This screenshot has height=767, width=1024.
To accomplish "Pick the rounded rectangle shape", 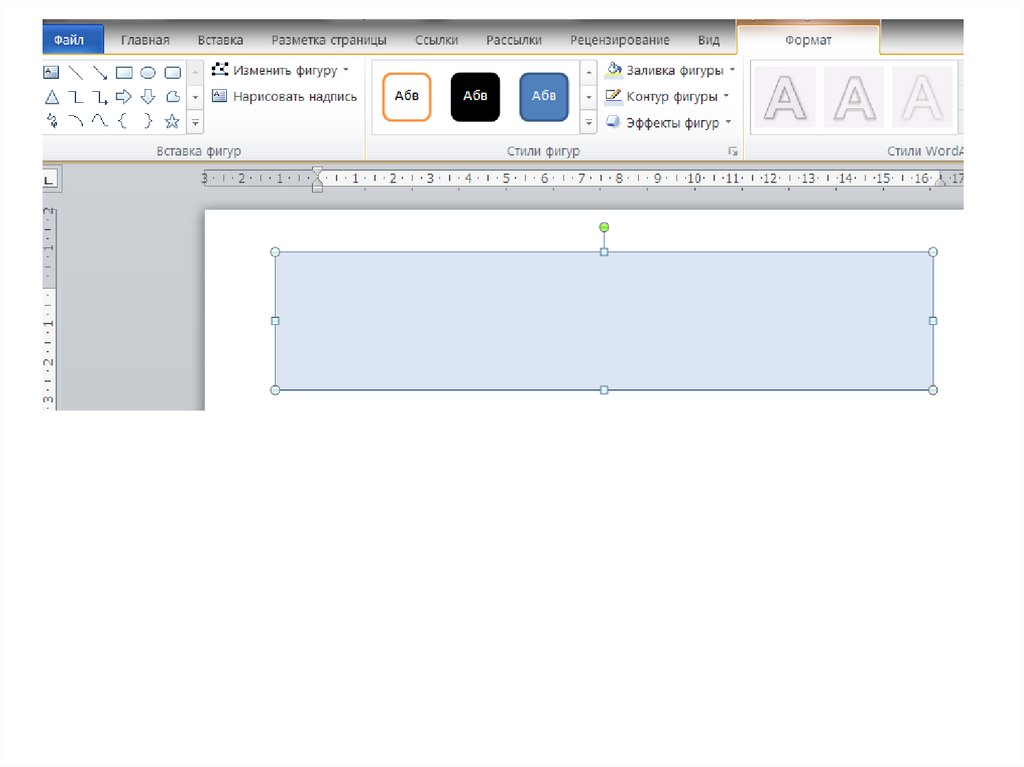I will (172, 72).
